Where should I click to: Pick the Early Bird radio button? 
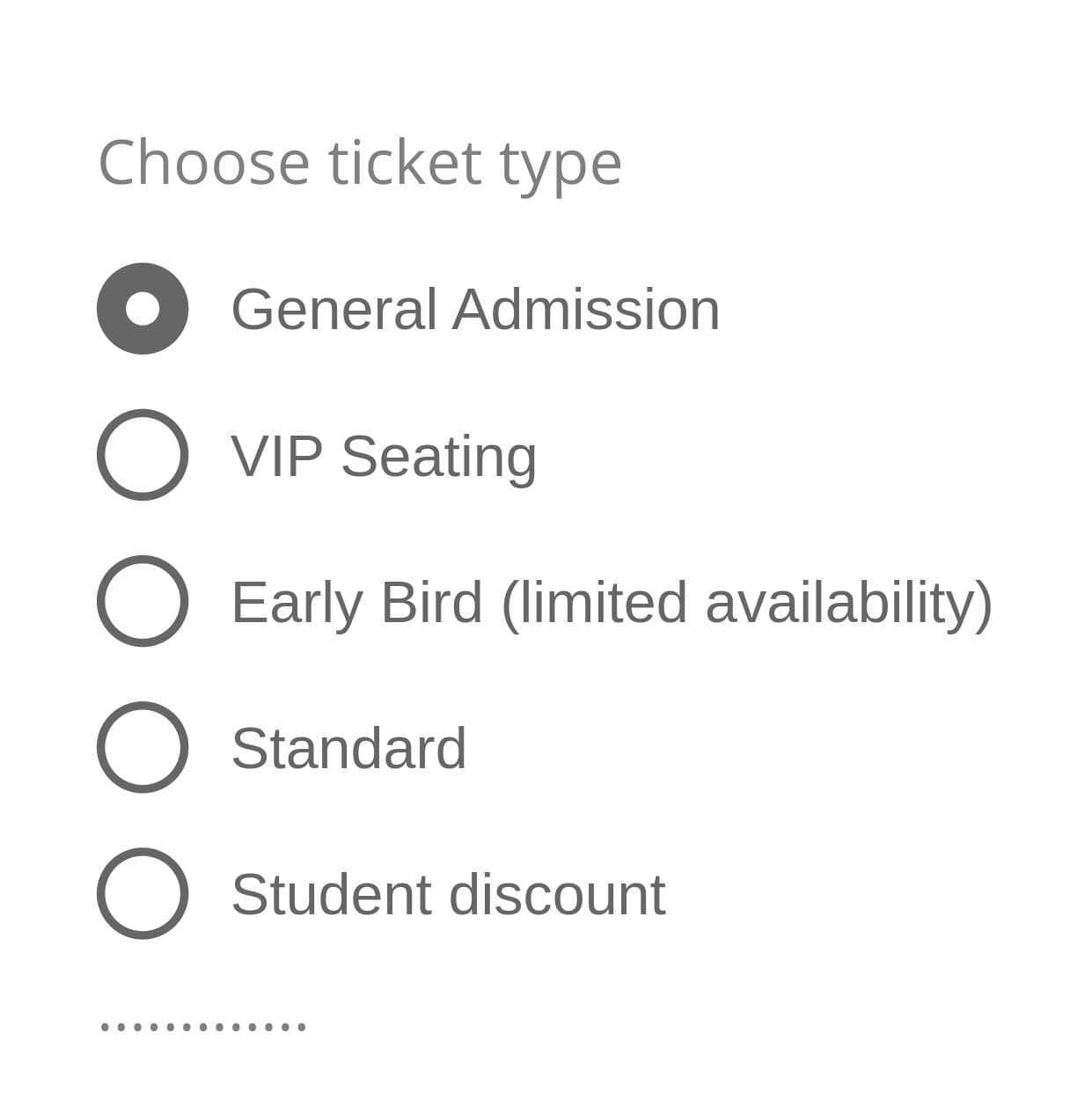pos(143,601)
